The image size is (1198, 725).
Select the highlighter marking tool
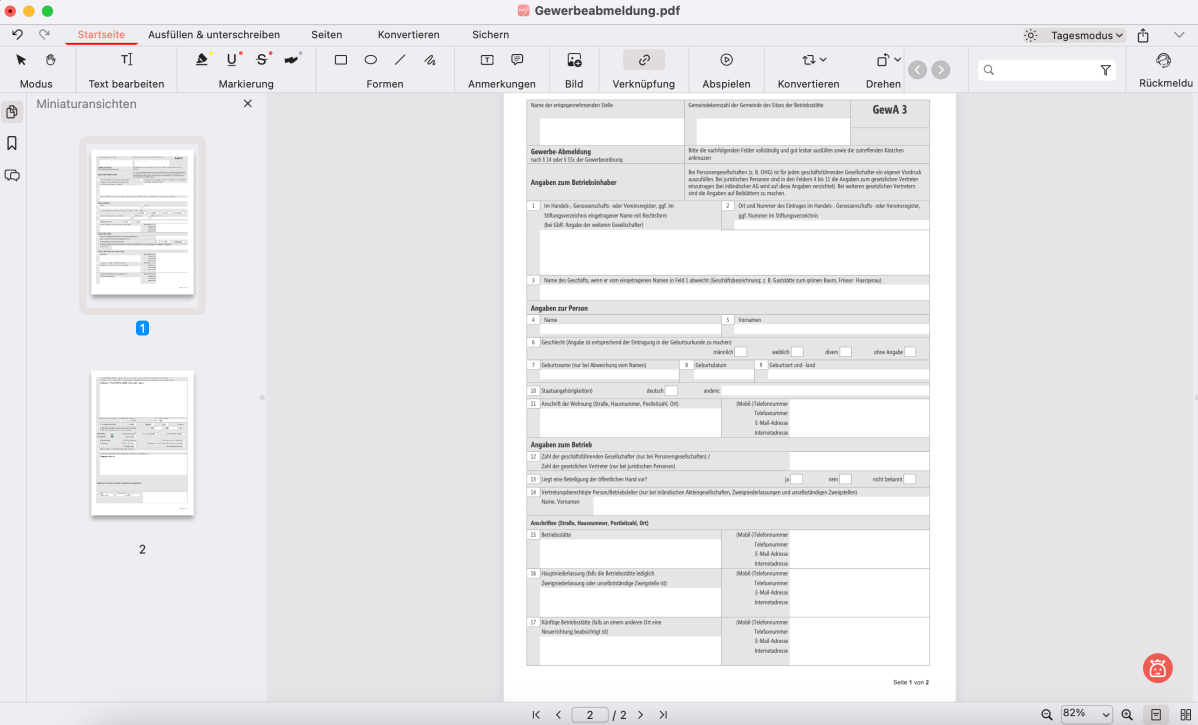[202, 60]
